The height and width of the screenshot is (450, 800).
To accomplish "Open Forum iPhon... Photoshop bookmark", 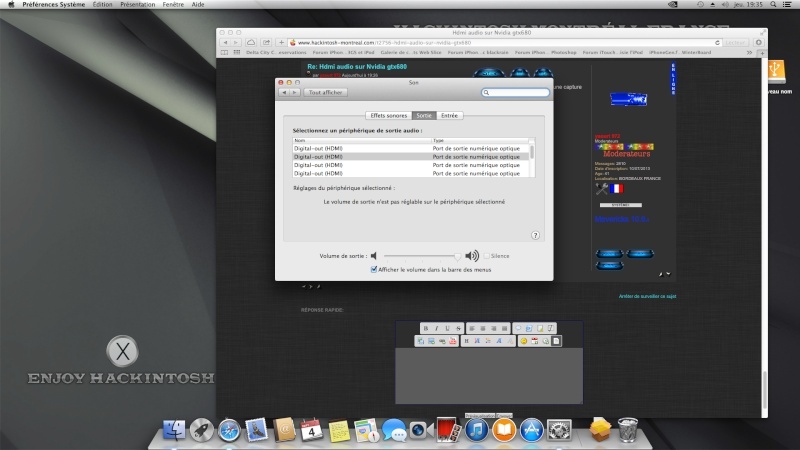I will 545,52.
